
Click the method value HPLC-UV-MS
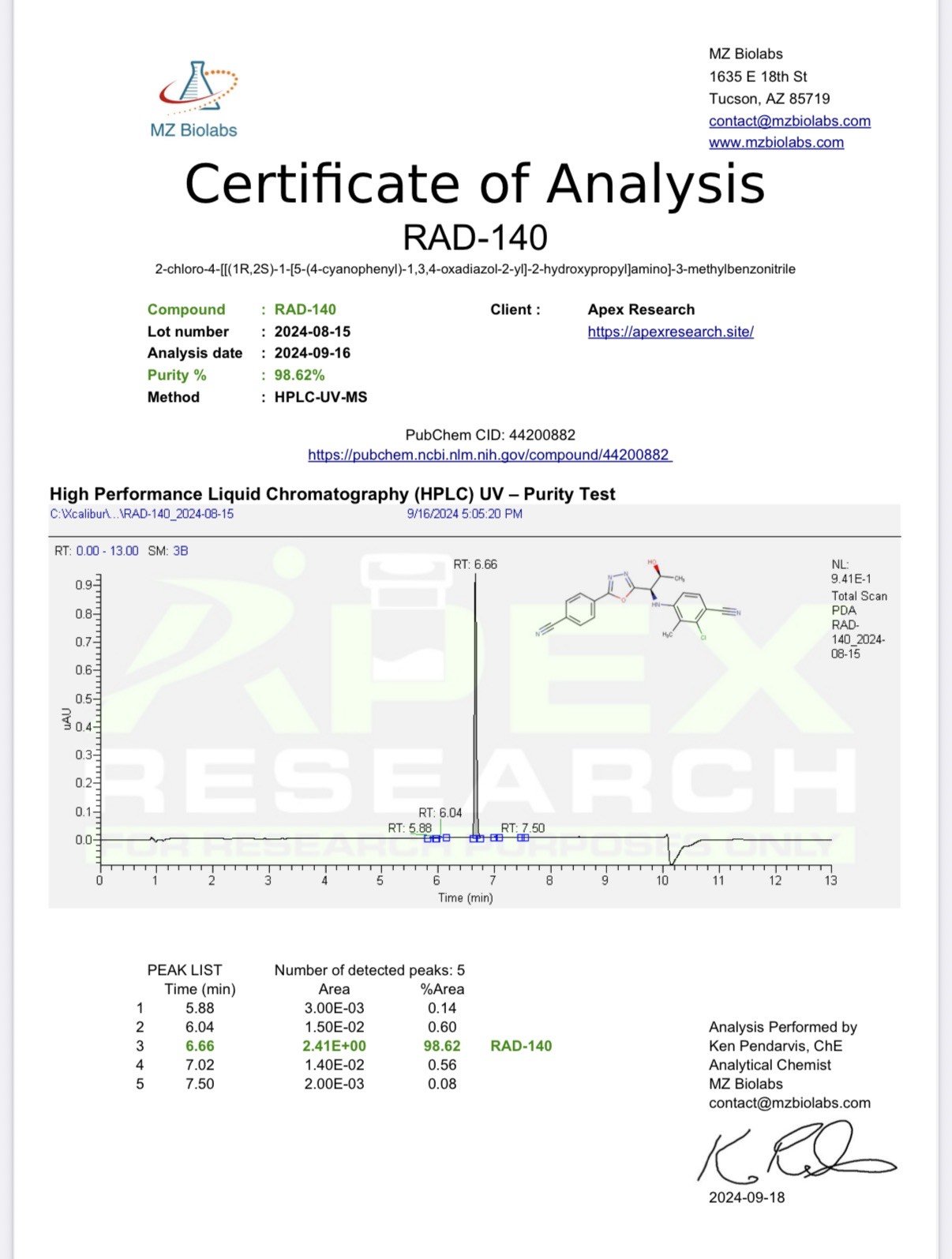[320, 397]
